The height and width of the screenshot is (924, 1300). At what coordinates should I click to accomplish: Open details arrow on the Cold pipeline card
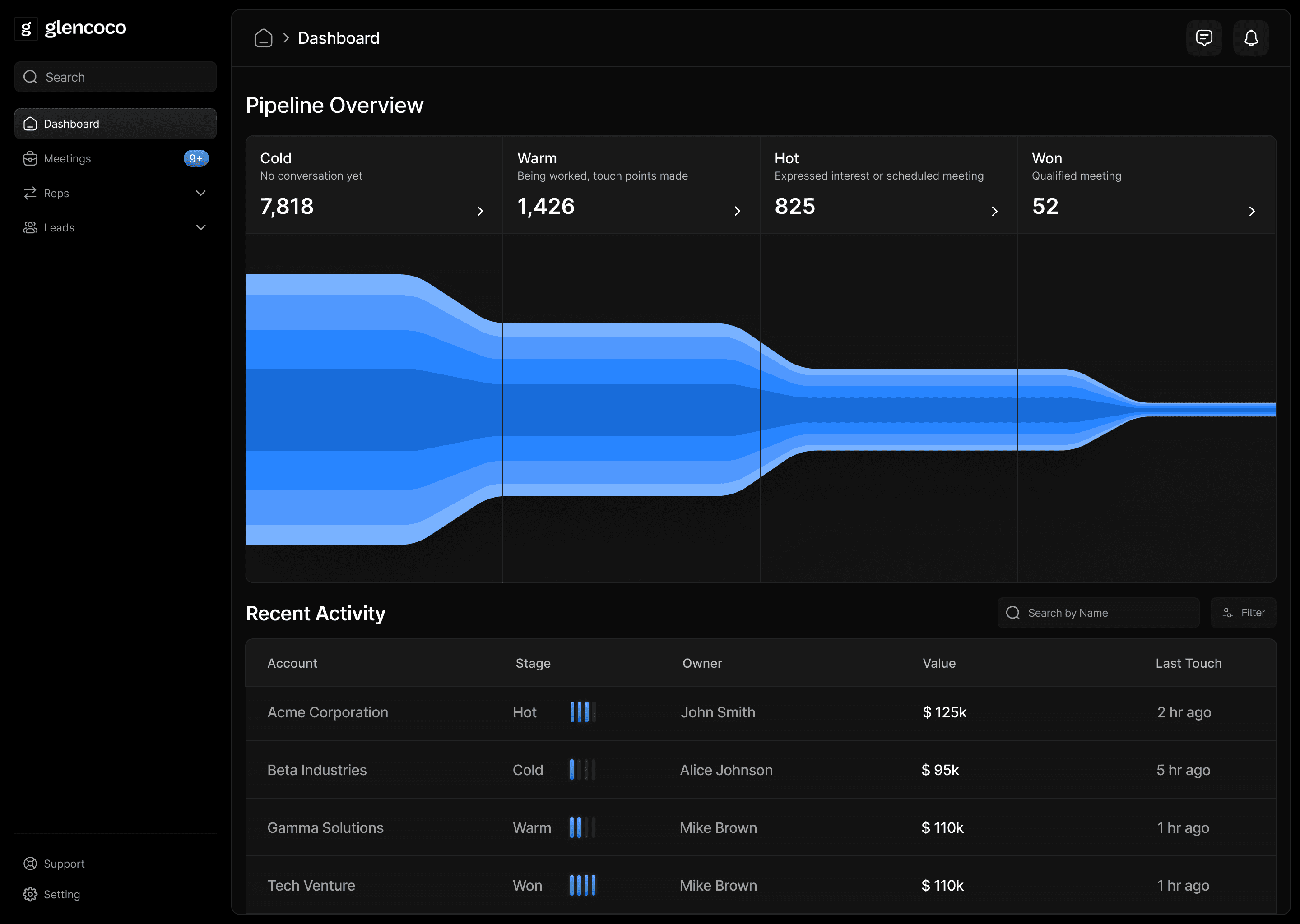tap(480, 211)
